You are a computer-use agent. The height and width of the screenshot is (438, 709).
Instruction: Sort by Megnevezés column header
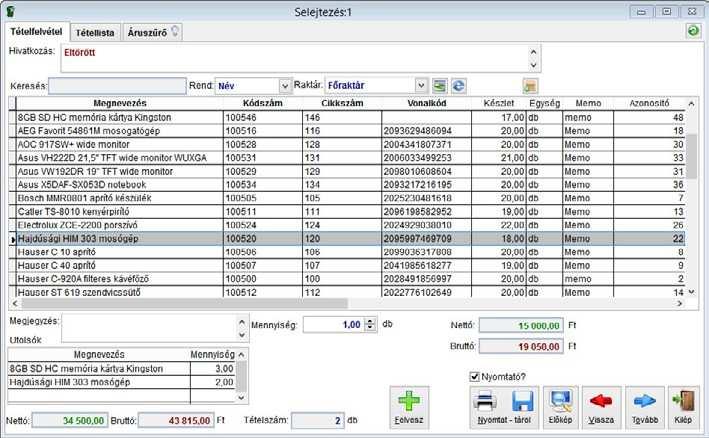[120, 103]
